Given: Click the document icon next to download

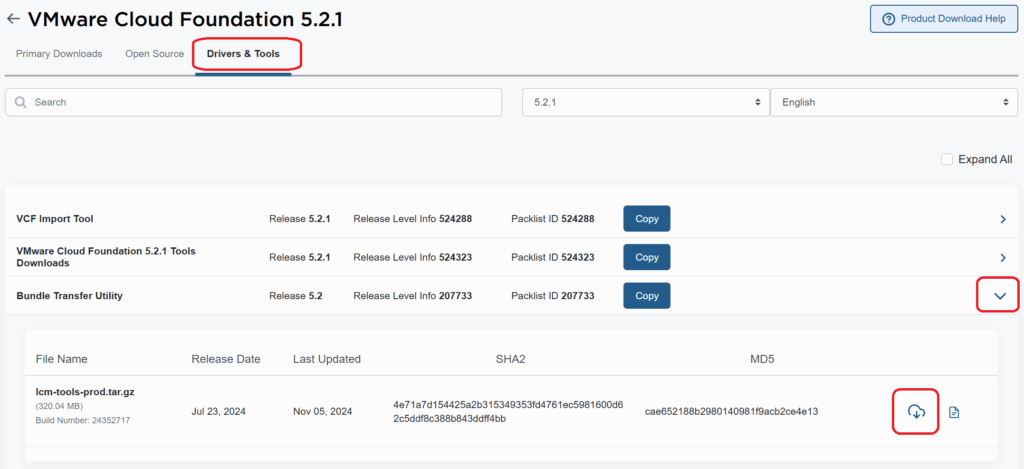Looking at the screenshot, I should 954,412.
